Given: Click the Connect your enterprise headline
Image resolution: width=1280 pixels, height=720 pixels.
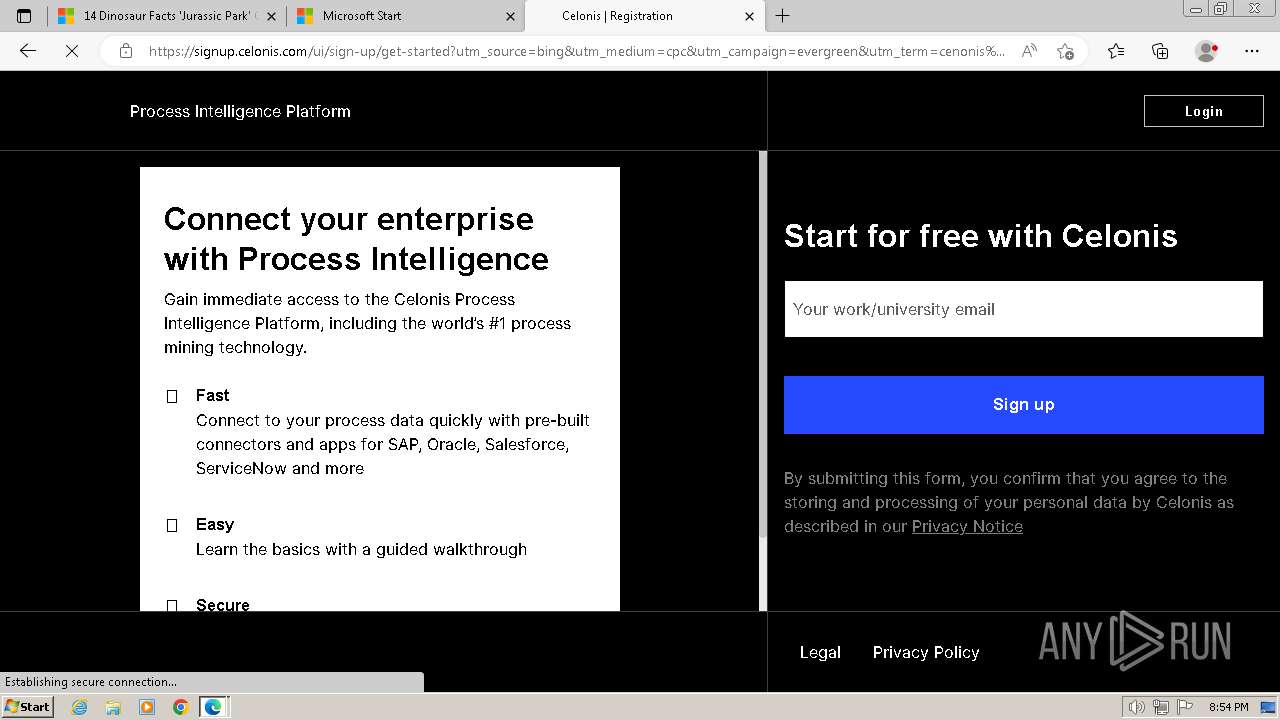Looking at the screenshot, I should [356, 239].
